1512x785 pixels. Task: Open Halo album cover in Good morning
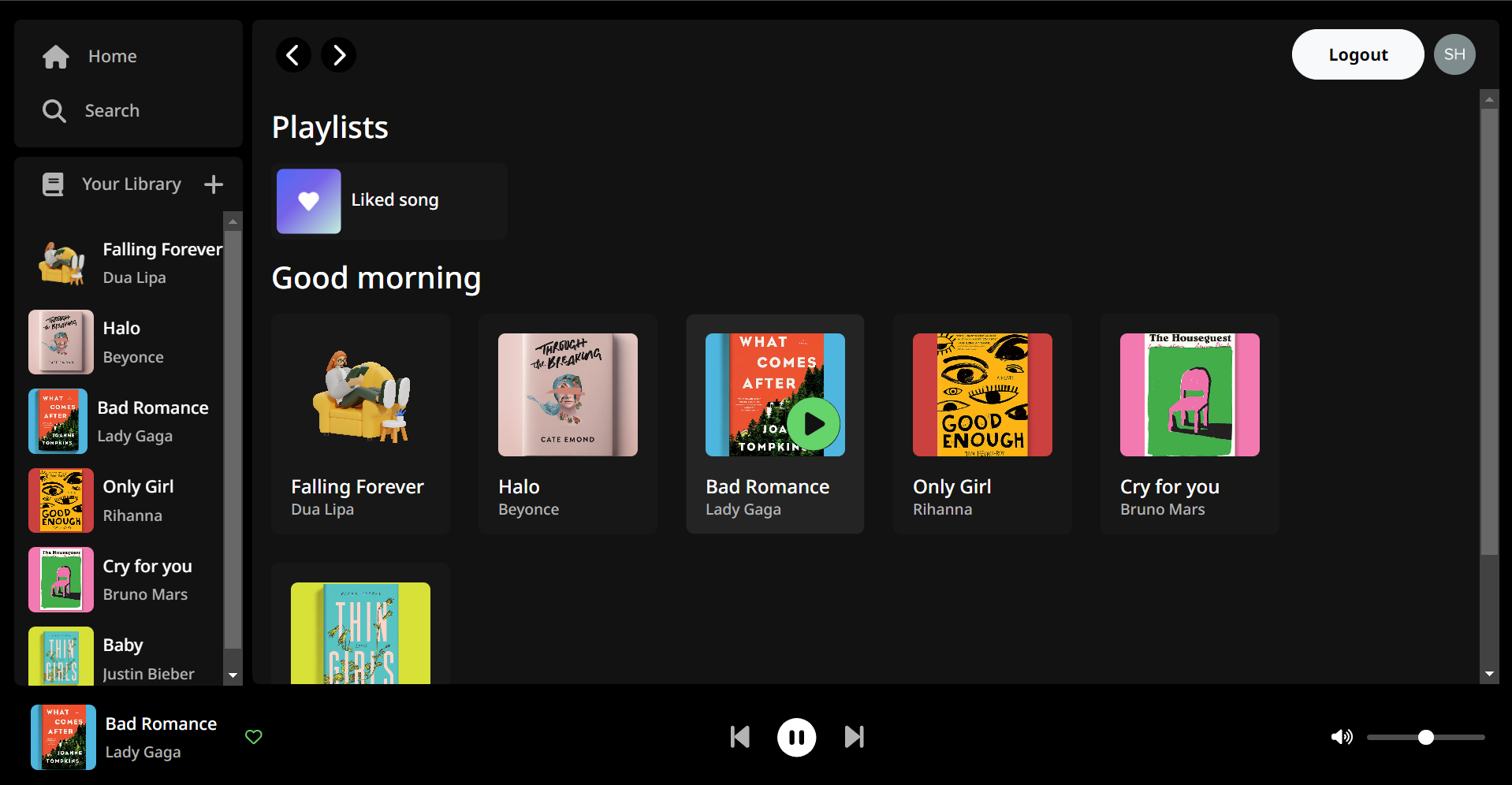coord(568,395)
